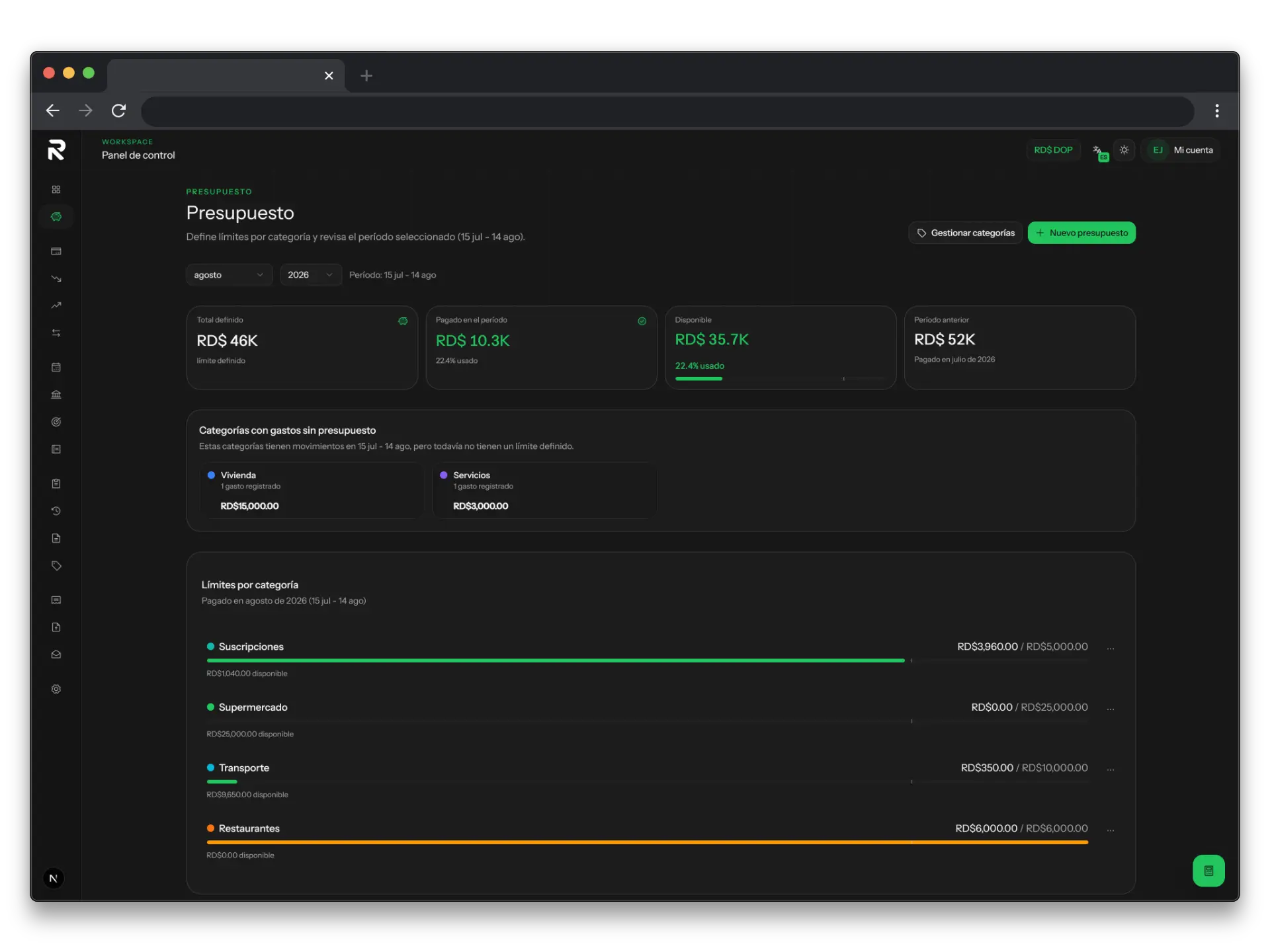Open options menu for Restaurantes row
Screen dimensions: 1270x952
click(x=1111, y=830)
